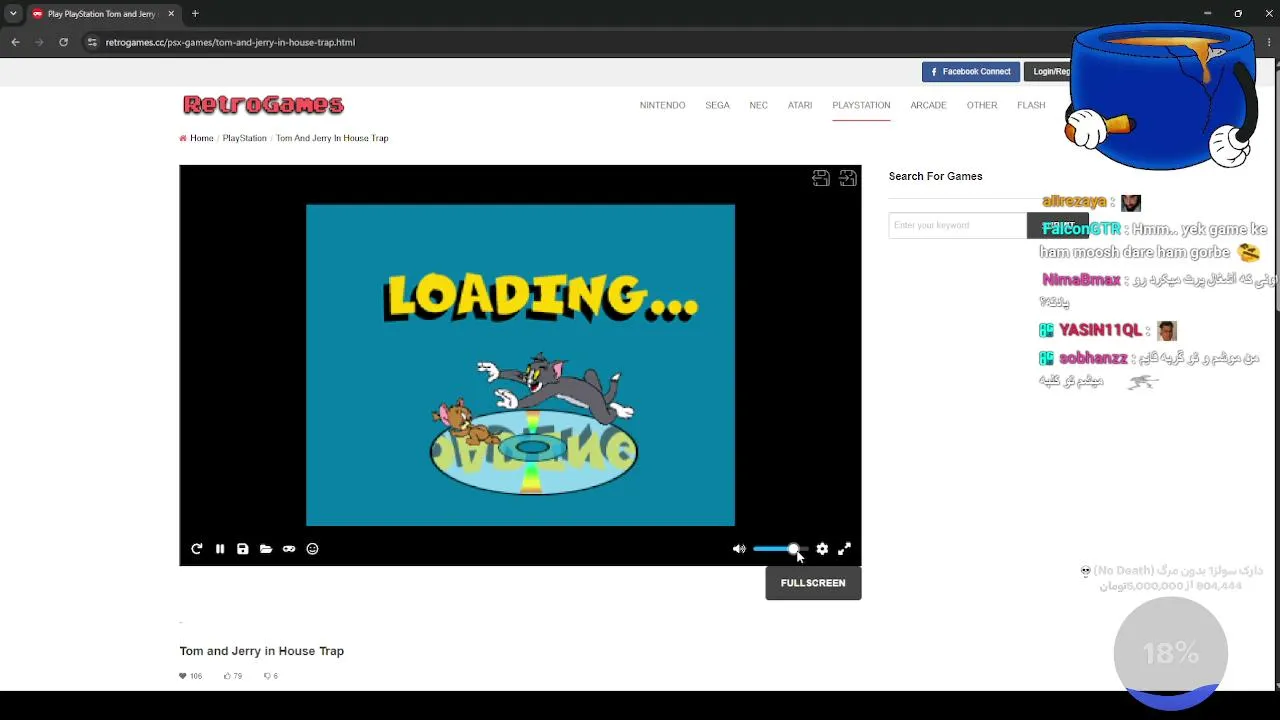The width and height of the screenshot is (1280, 720).
Task: Open site information icon in address bar
Action: coord(92,42)
